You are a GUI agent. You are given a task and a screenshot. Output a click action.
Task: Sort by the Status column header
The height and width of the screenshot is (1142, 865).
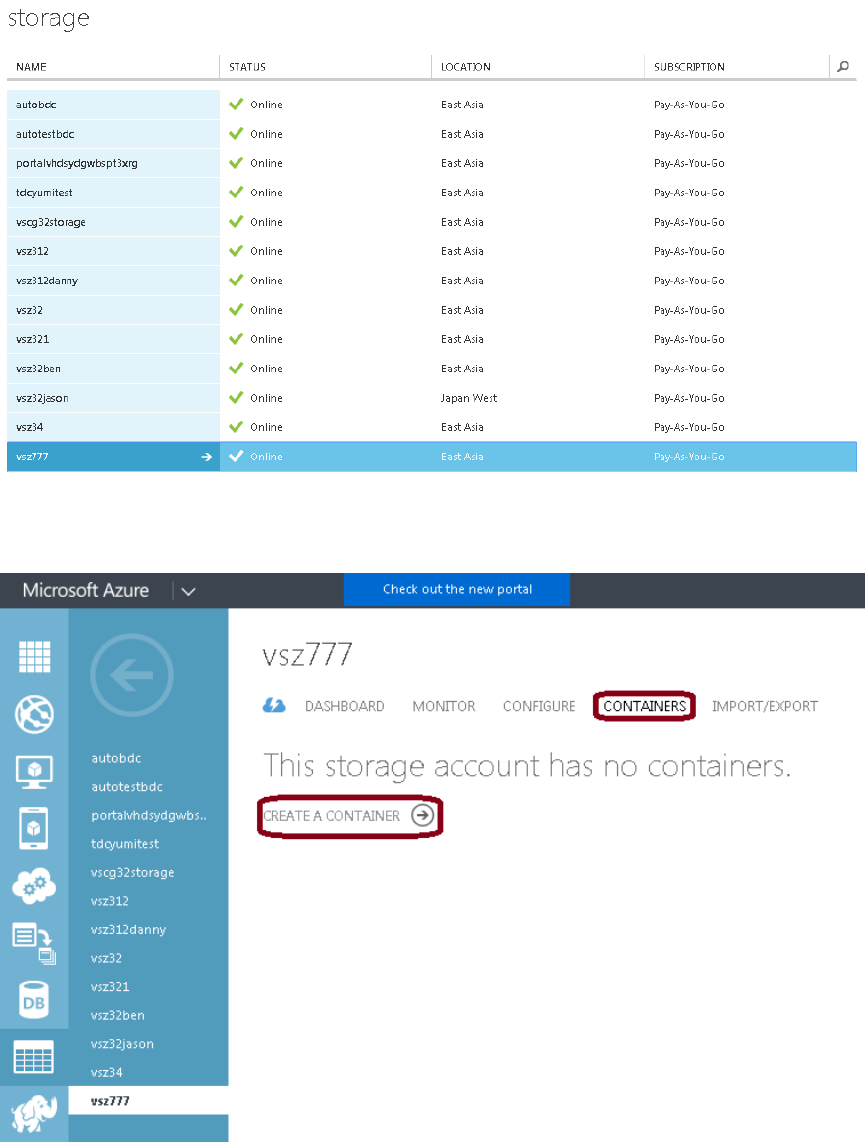point(247,66)
